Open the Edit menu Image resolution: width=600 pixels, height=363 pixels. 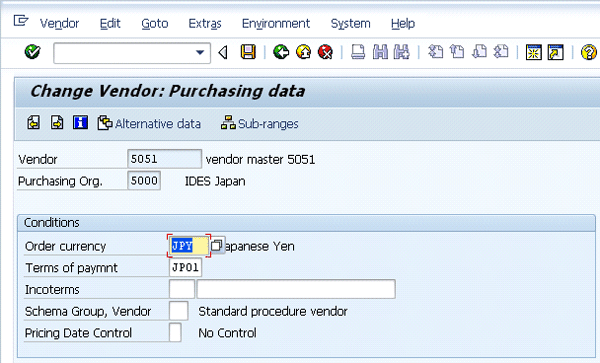tap(110, 24)
